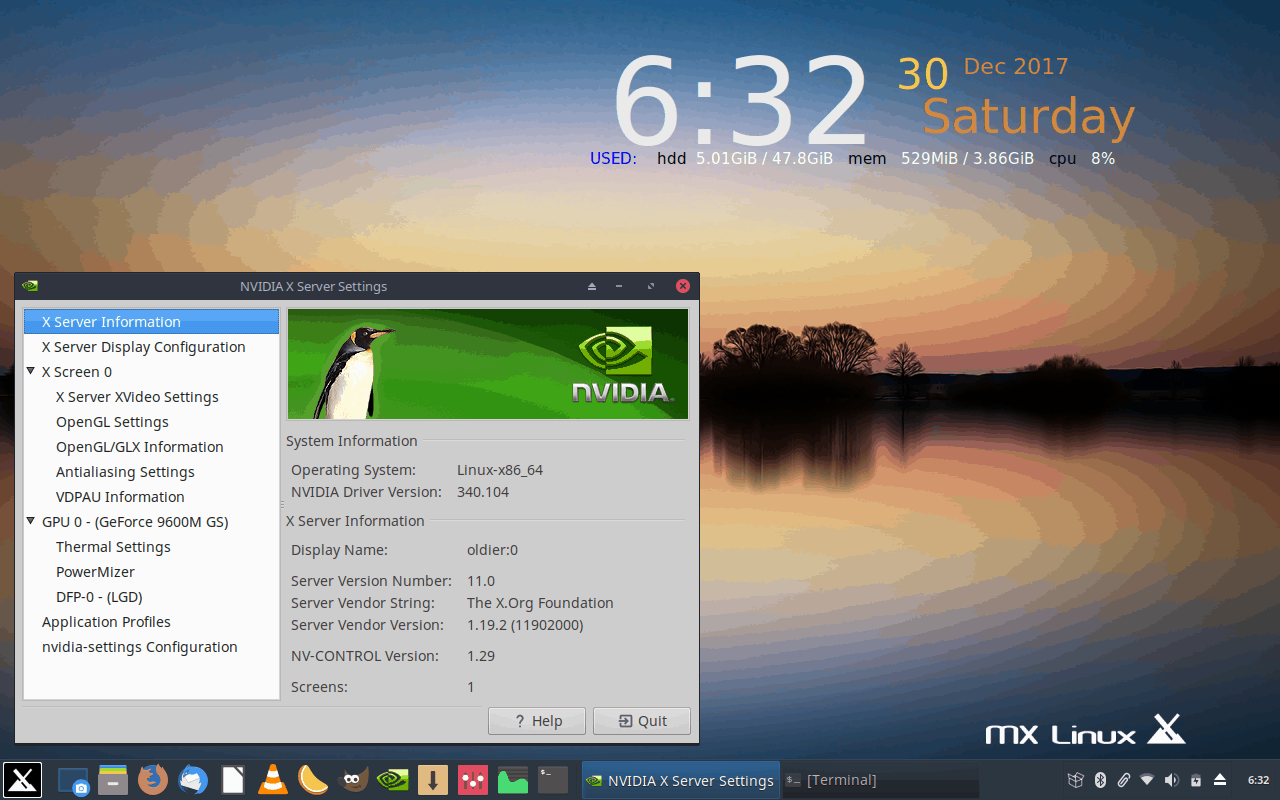This screenshot has height=800, width=1280.
Task: Click the Wi-Fi network tray icon
Action: (x=1147, y=780)
